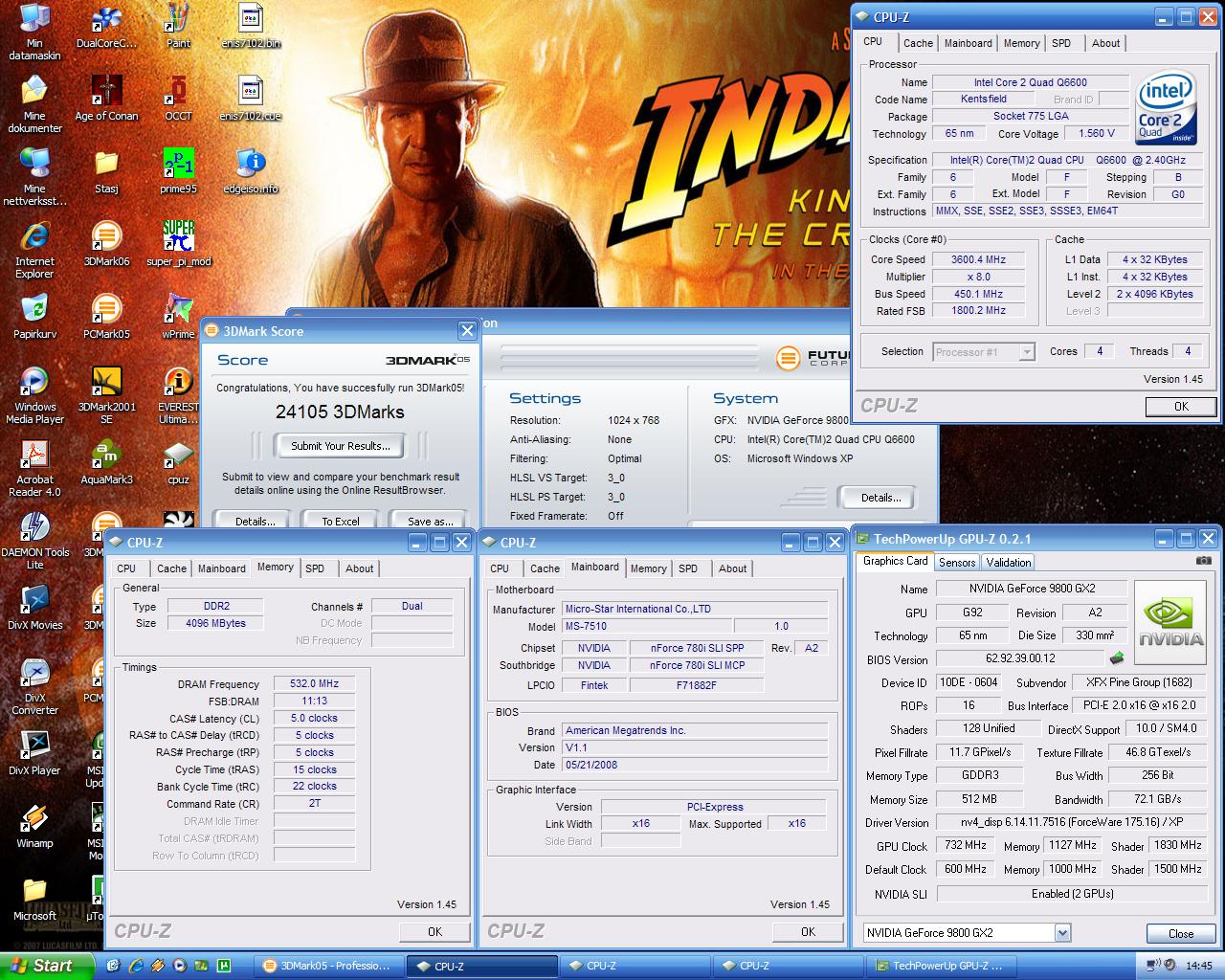
Task: Launch wPrime desktop shortcut
Action: point(178,318)
